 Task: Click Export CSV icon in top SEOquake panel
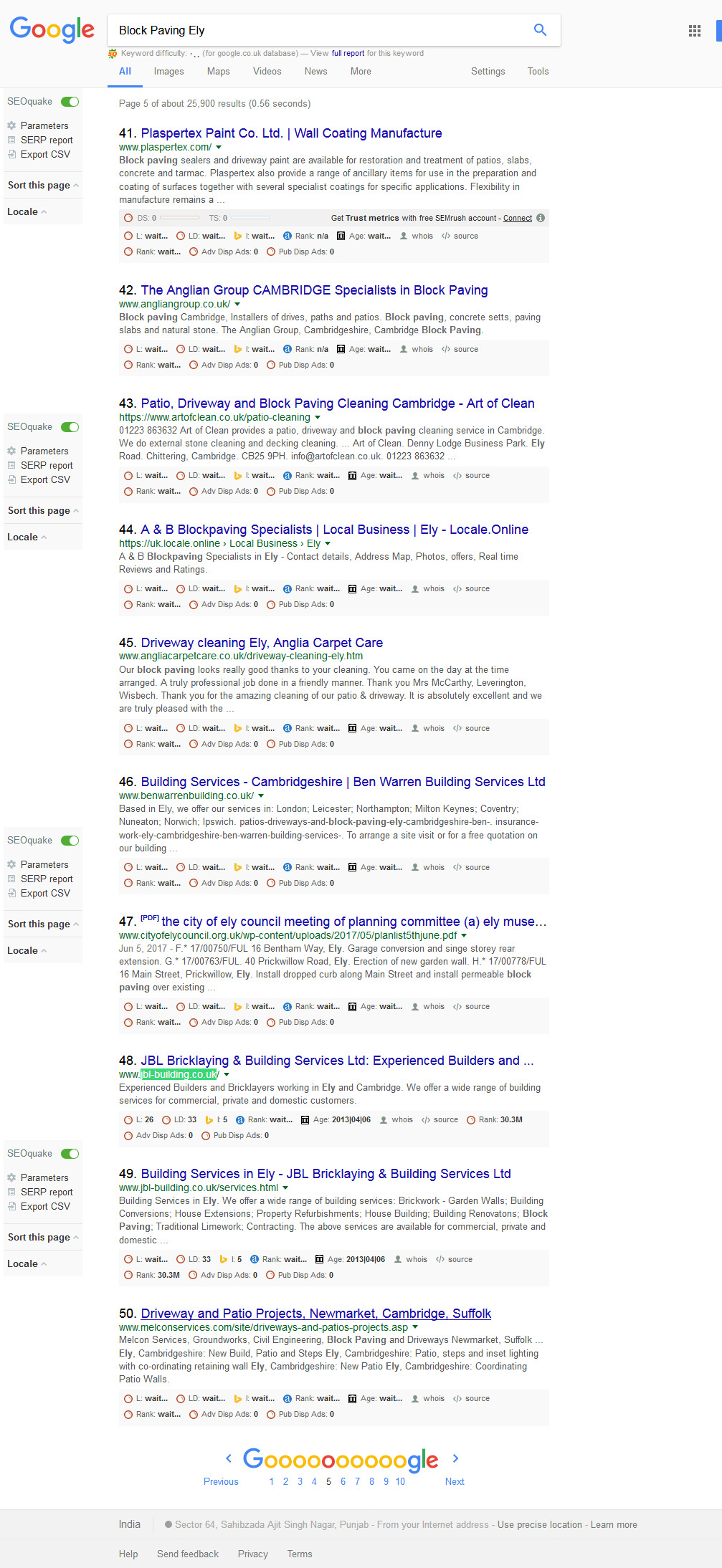point(11,154)
